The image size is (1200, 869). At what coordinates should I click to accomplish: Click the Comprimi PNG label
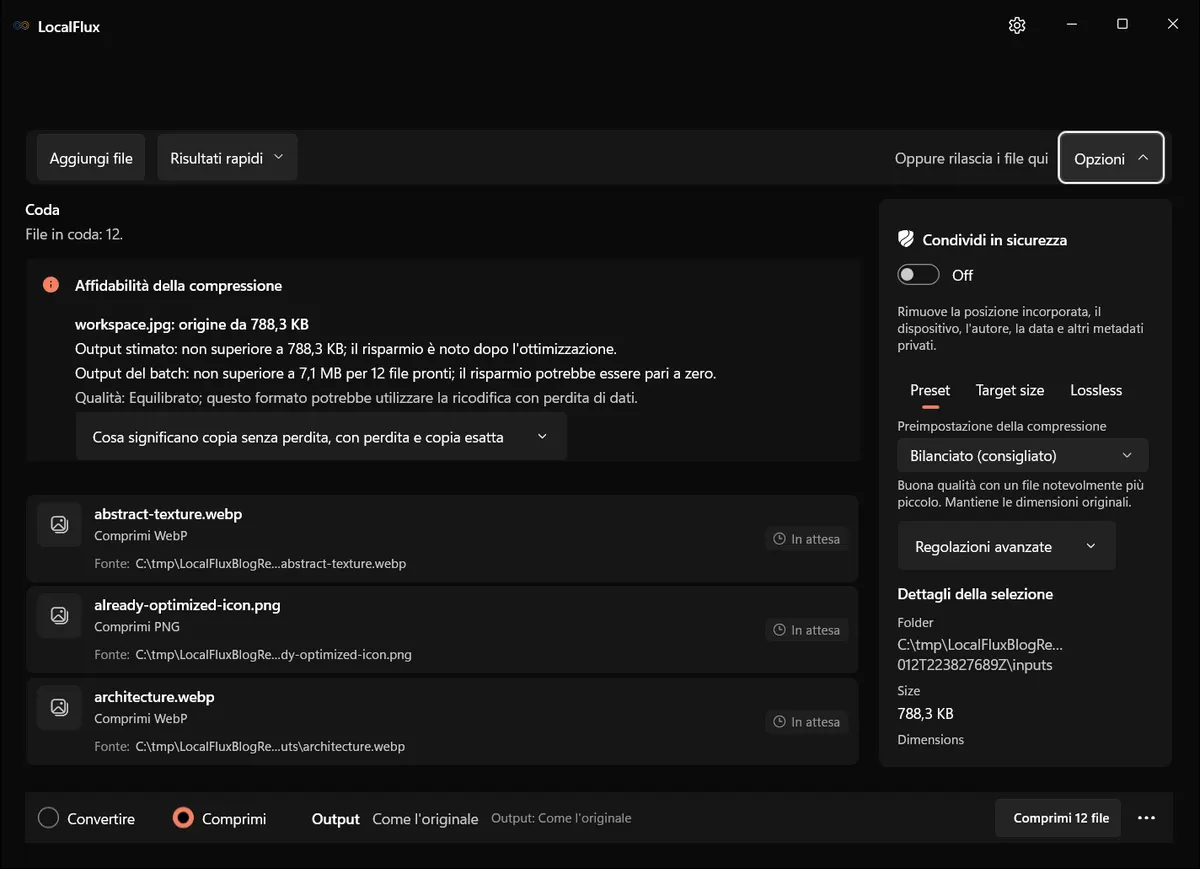[x=137, y=627]
